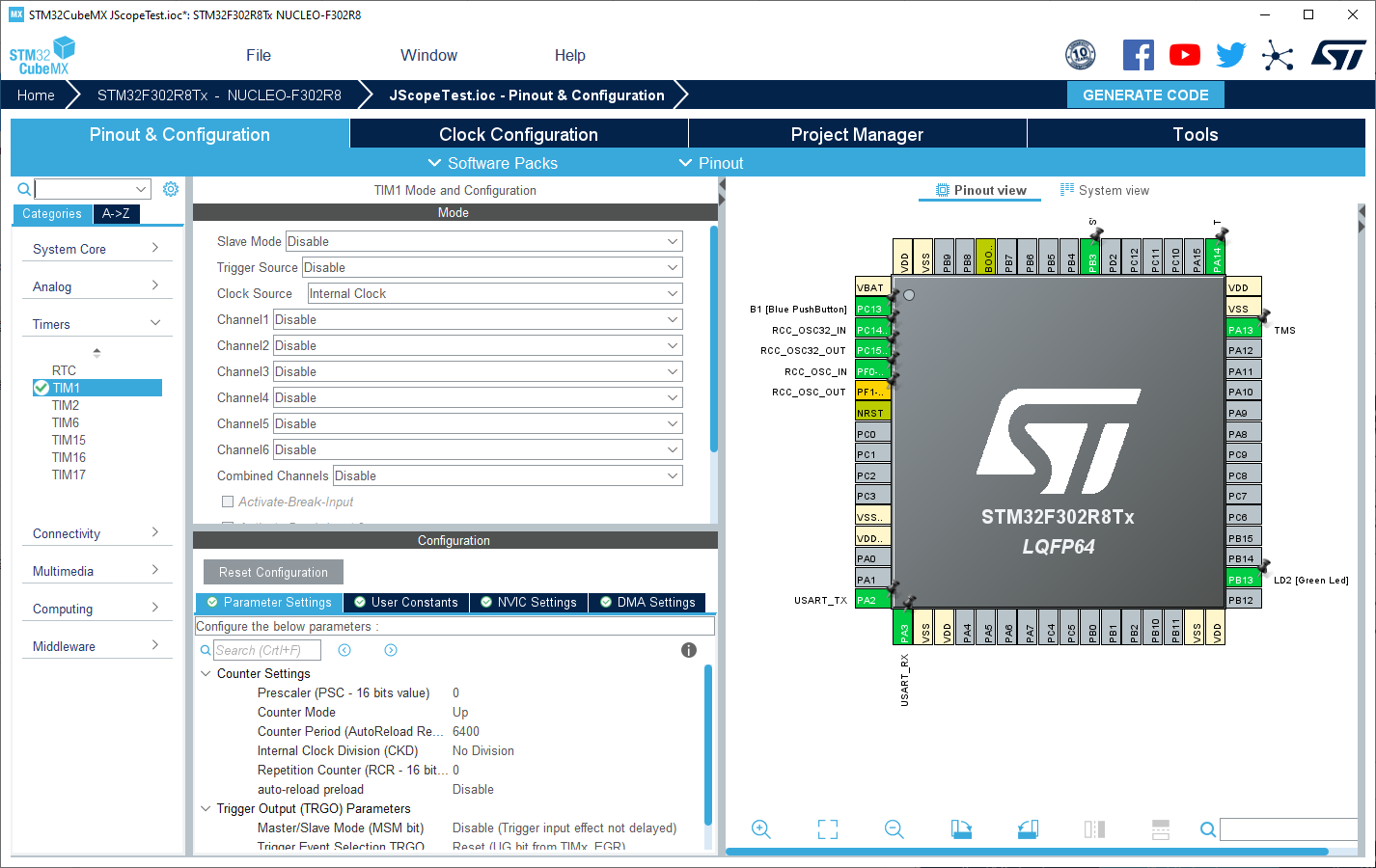This screenshot has height=868, width=1376.
Task: Open the NVIC Settings tab
Action: pyautogui.click(x=529, y=602)
